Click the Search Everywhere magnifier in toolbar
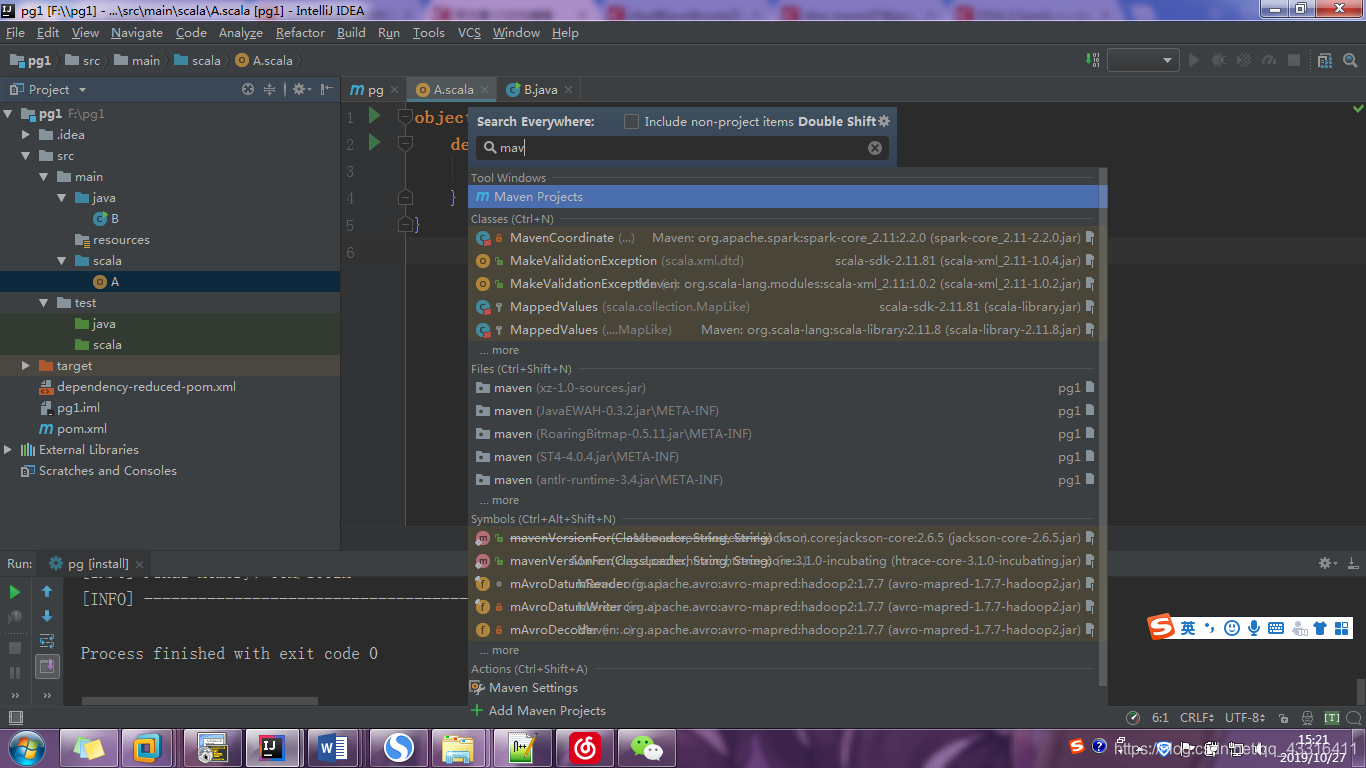This screenshot has height=768, width=1366. [1349, 60]
